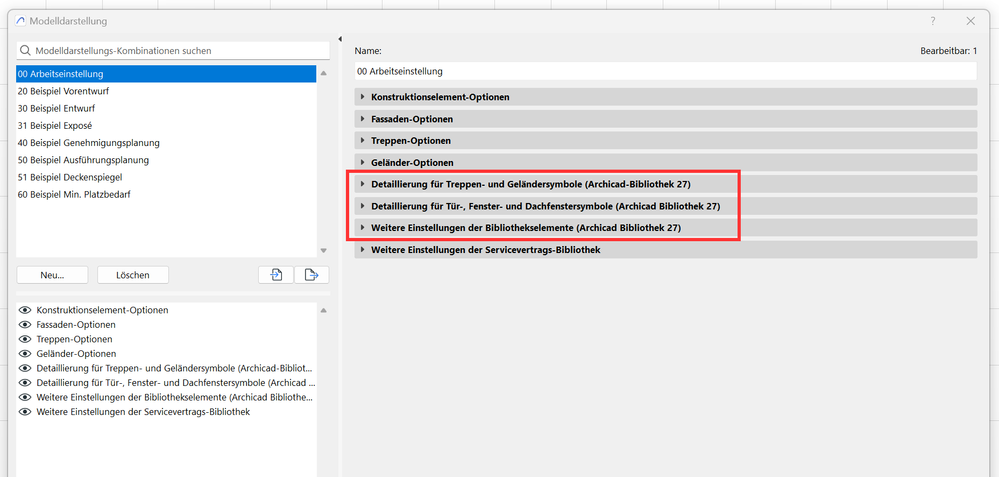The height and width of the screenshot is (477, 999).
Task: Click the Bearbeitbar: 1 label
Action: [x=948, y=51]
